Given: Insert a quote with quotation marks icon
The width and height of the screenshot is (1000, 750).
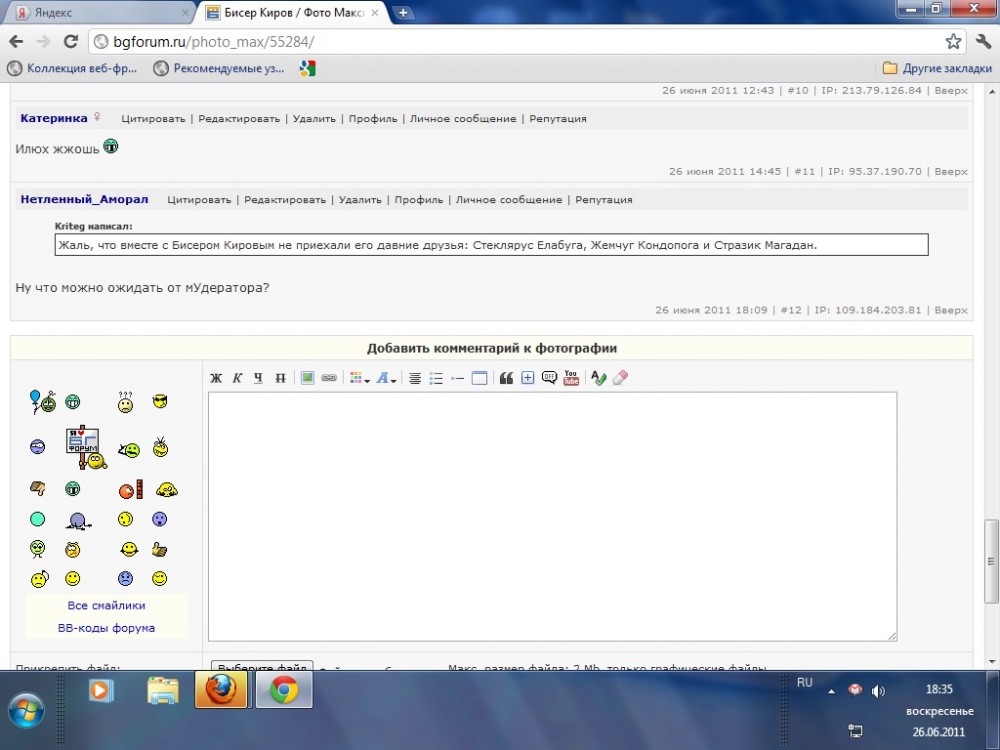Looking at the screenshot, I should pos(506,378).
